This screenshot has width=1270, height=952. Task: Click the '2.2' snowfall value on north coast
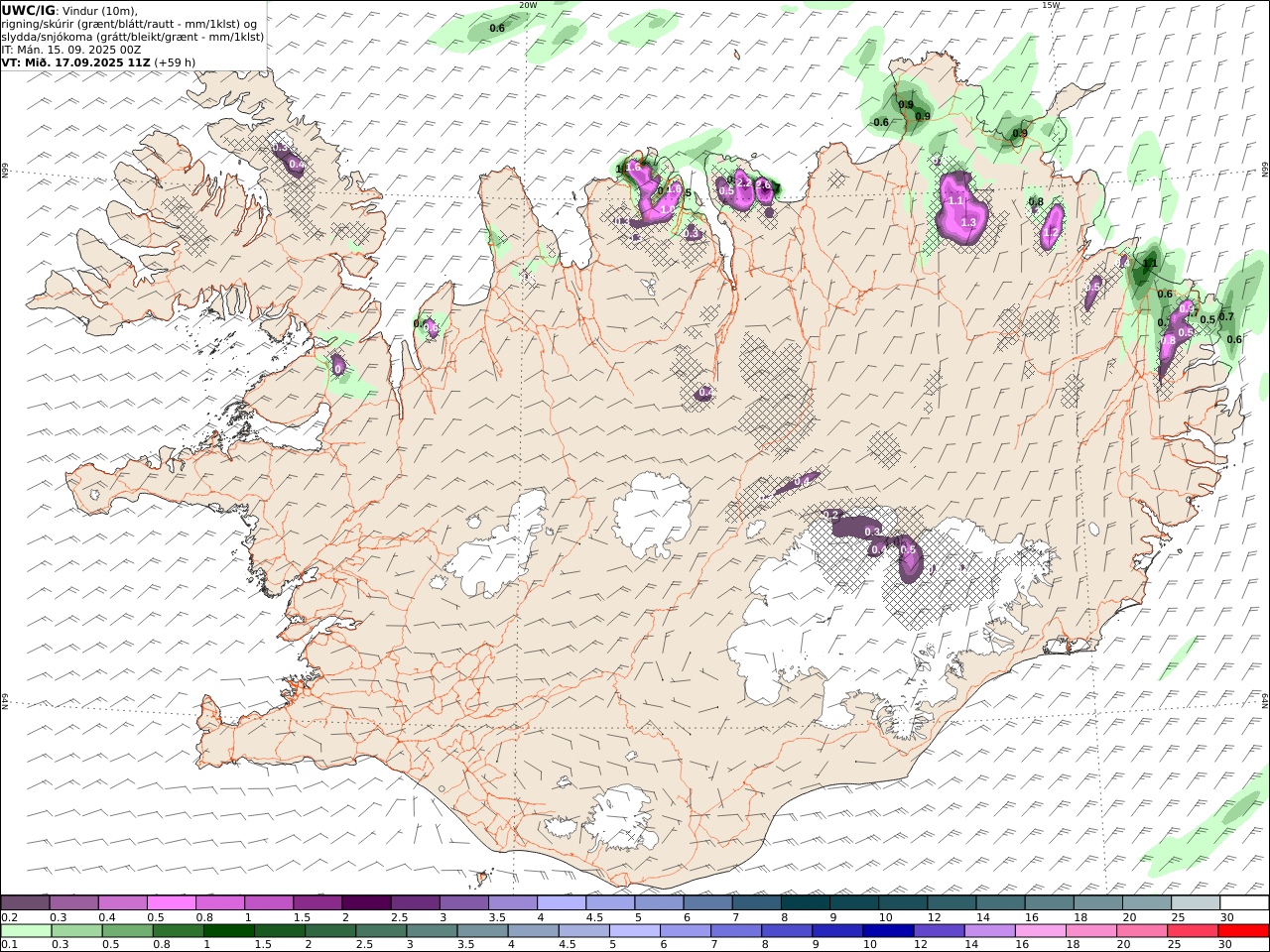coord(743,183)
